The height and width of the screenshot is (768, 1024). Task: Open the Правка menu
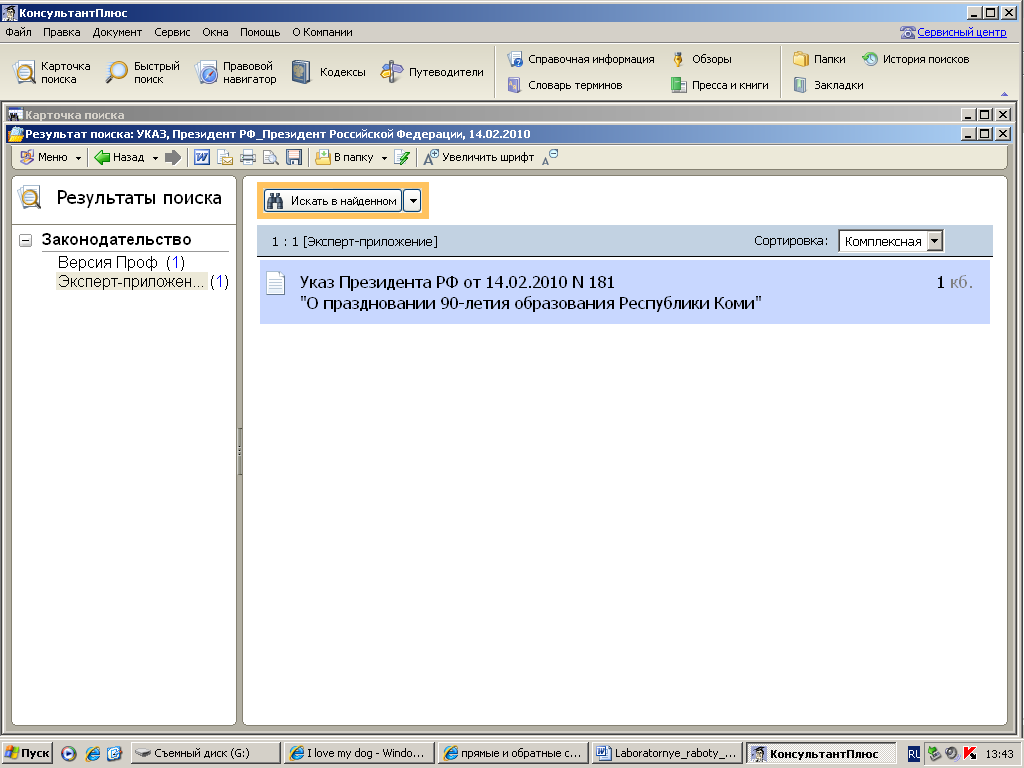pyautogui.click(x=61, y=32)
